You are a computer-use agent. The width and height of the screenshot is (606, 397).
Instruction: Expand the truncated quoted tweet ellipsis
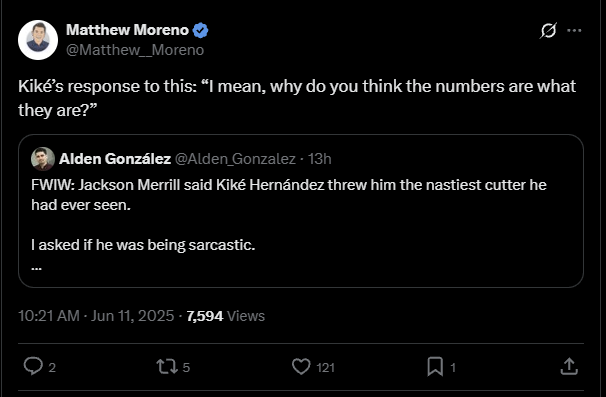[36, 267]
